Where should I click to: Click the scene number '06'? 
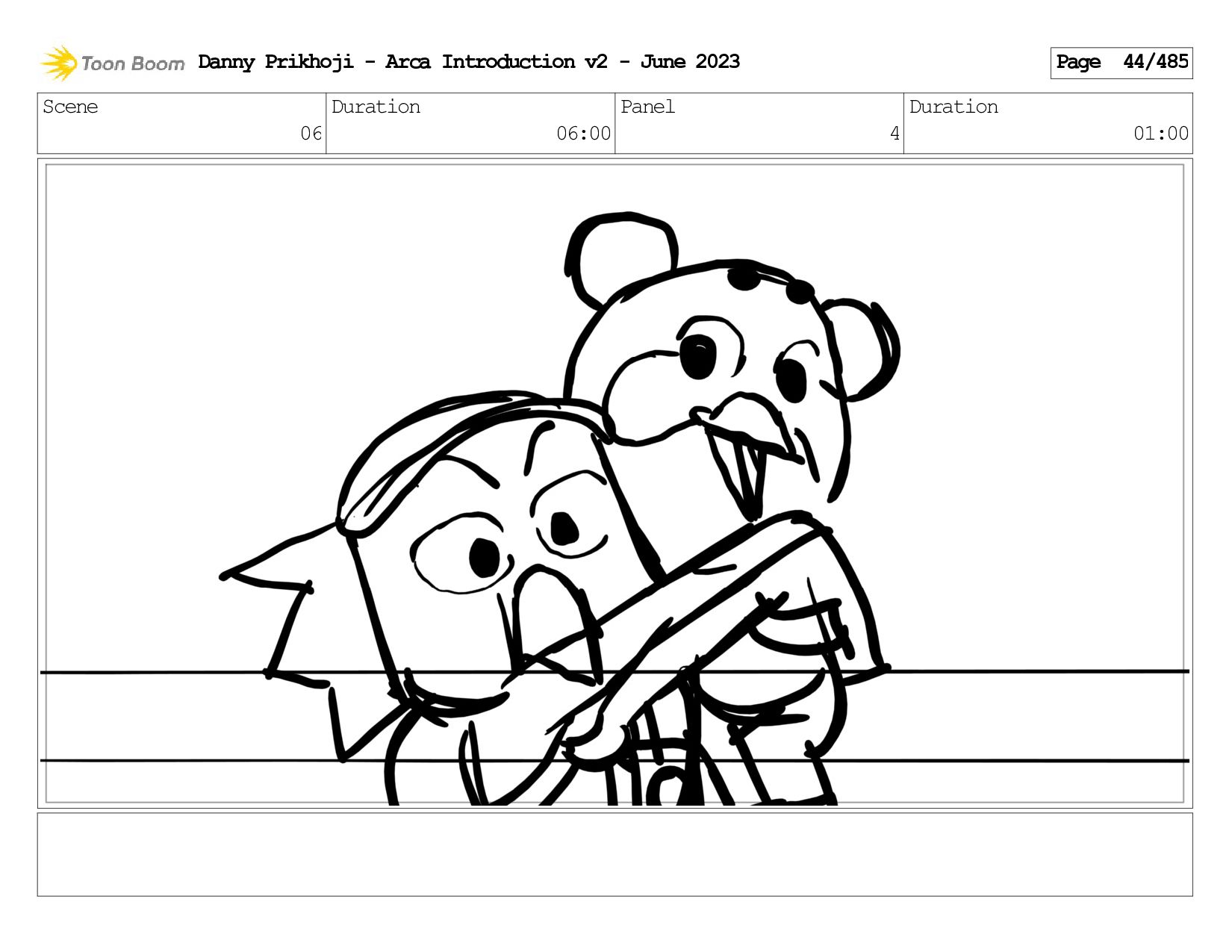[x=311, y=134]
